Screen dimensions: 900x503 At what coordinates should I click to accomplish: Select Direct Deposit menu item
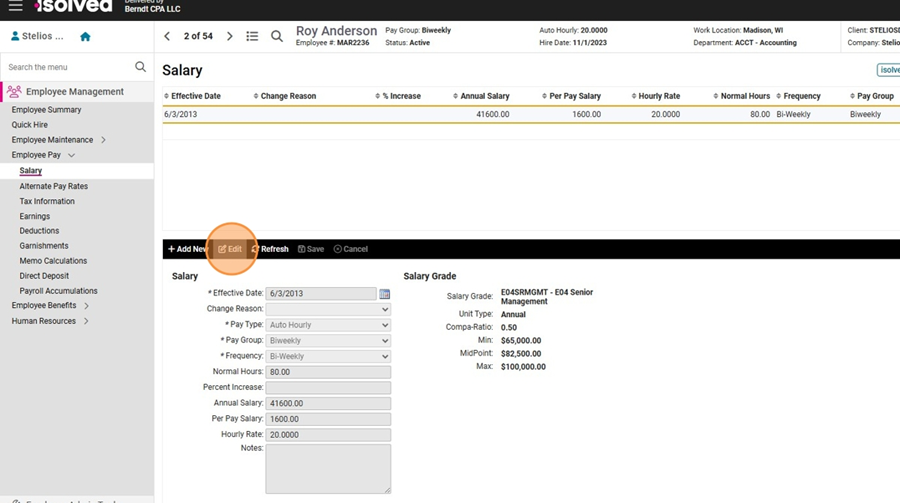pos(44,275)
